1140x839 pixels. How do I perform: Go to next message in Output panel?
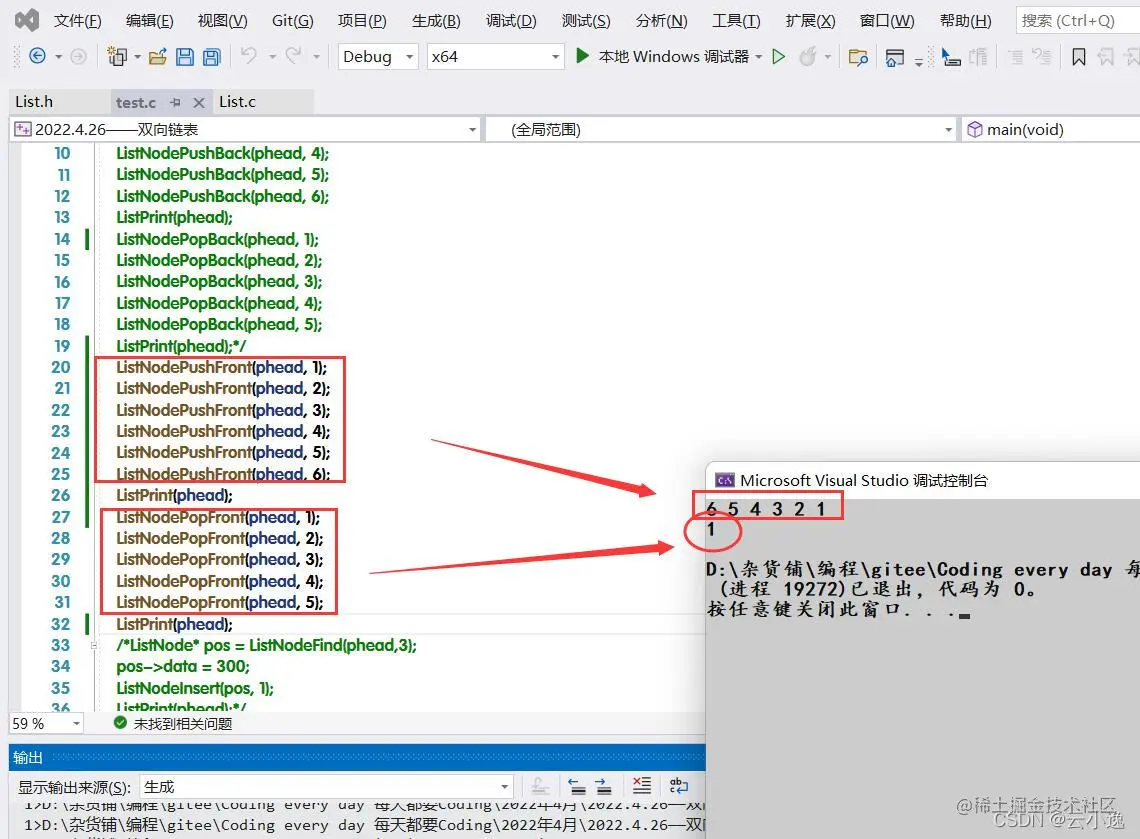603,786
